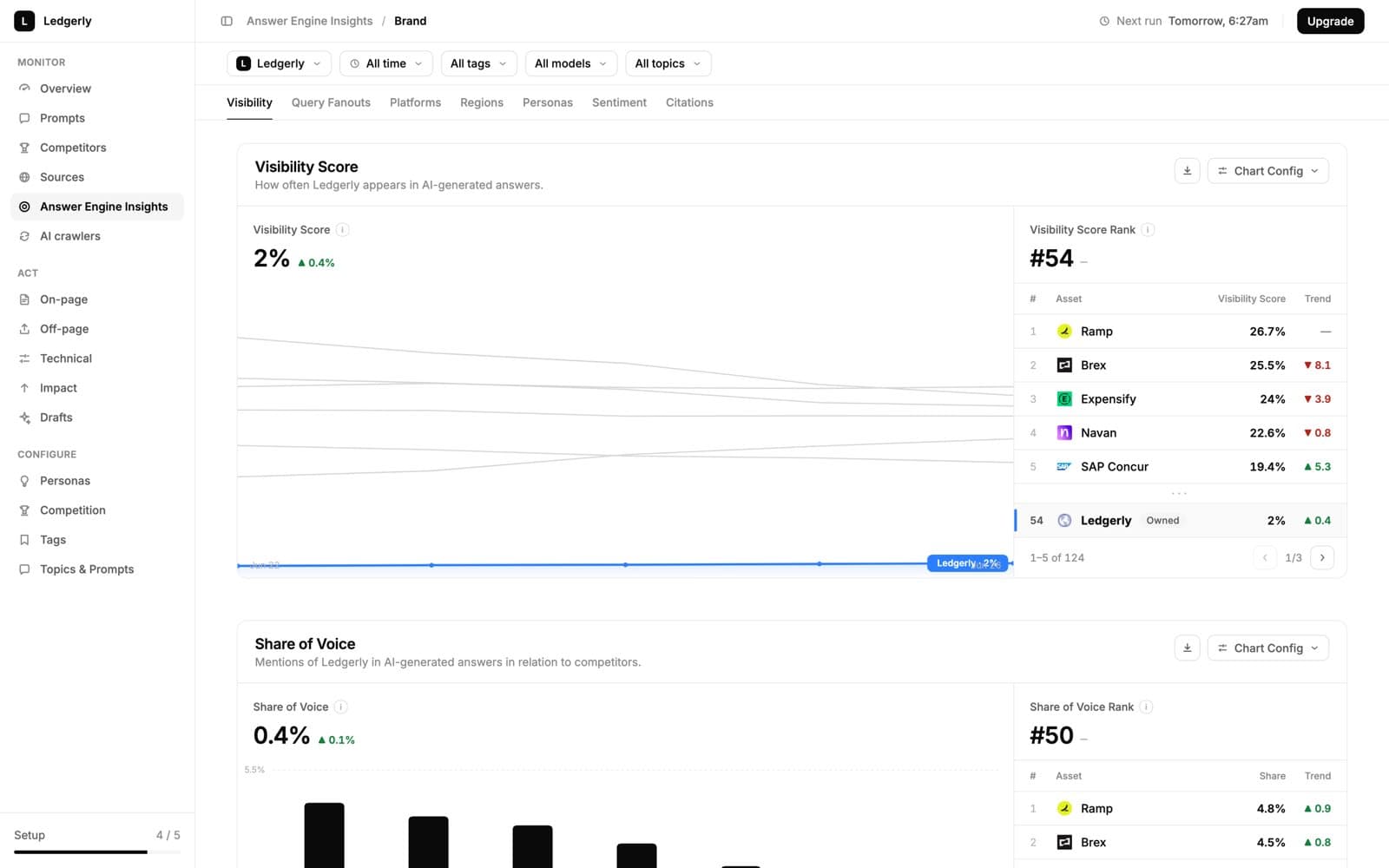Switch to the Platforms tab
1389x868 pixels.
point(415,102)
